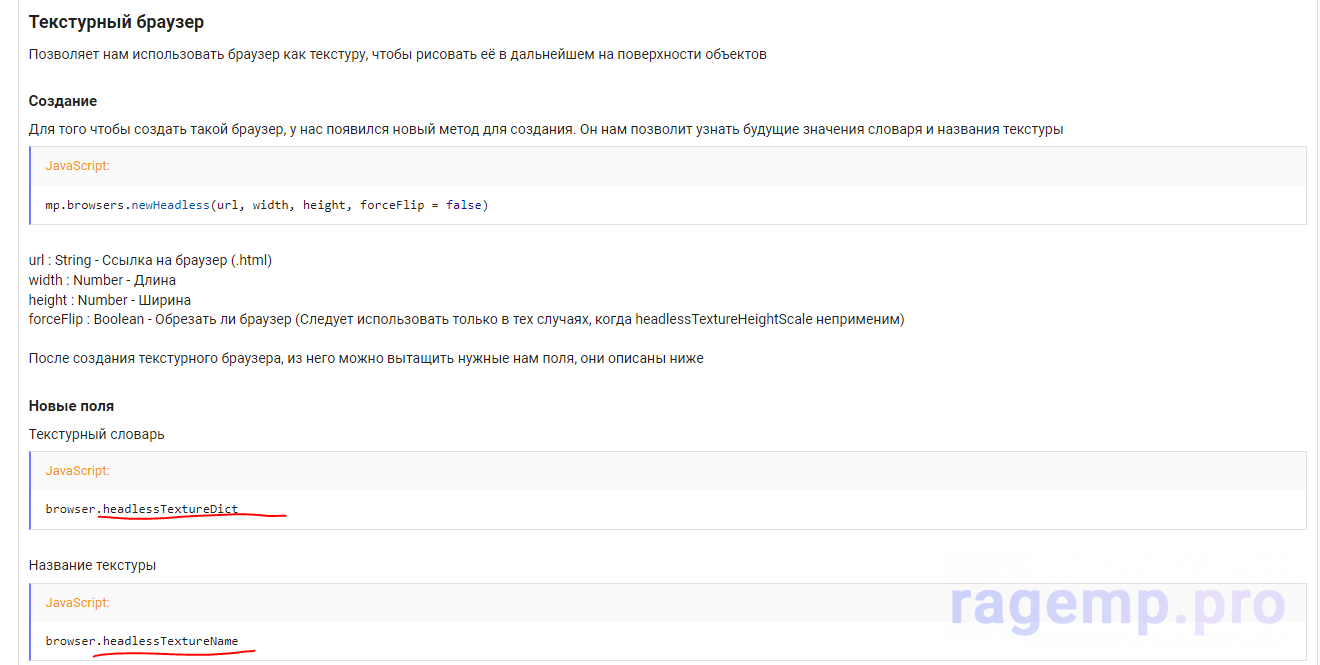Screen dimensions: 1320x665
Task: Click the JavaScript label above the headlessTextureDict code
Action: (x=77, y=471)
